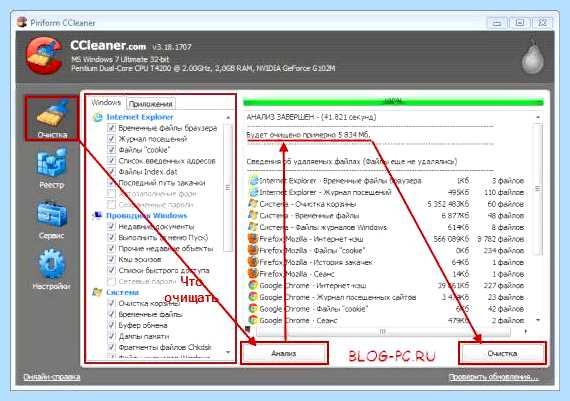Uncheck Файлы "cookie" under Internet Explorer
The width and height of the screenshot is (570, 401).
[111, 150]
